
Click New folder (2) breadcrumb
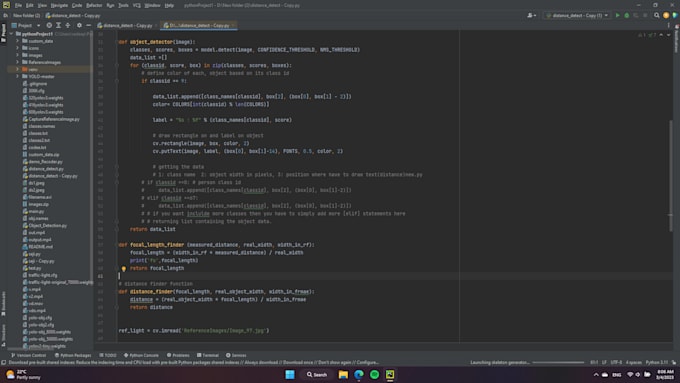pyautogui.click(x=26, y=16)
